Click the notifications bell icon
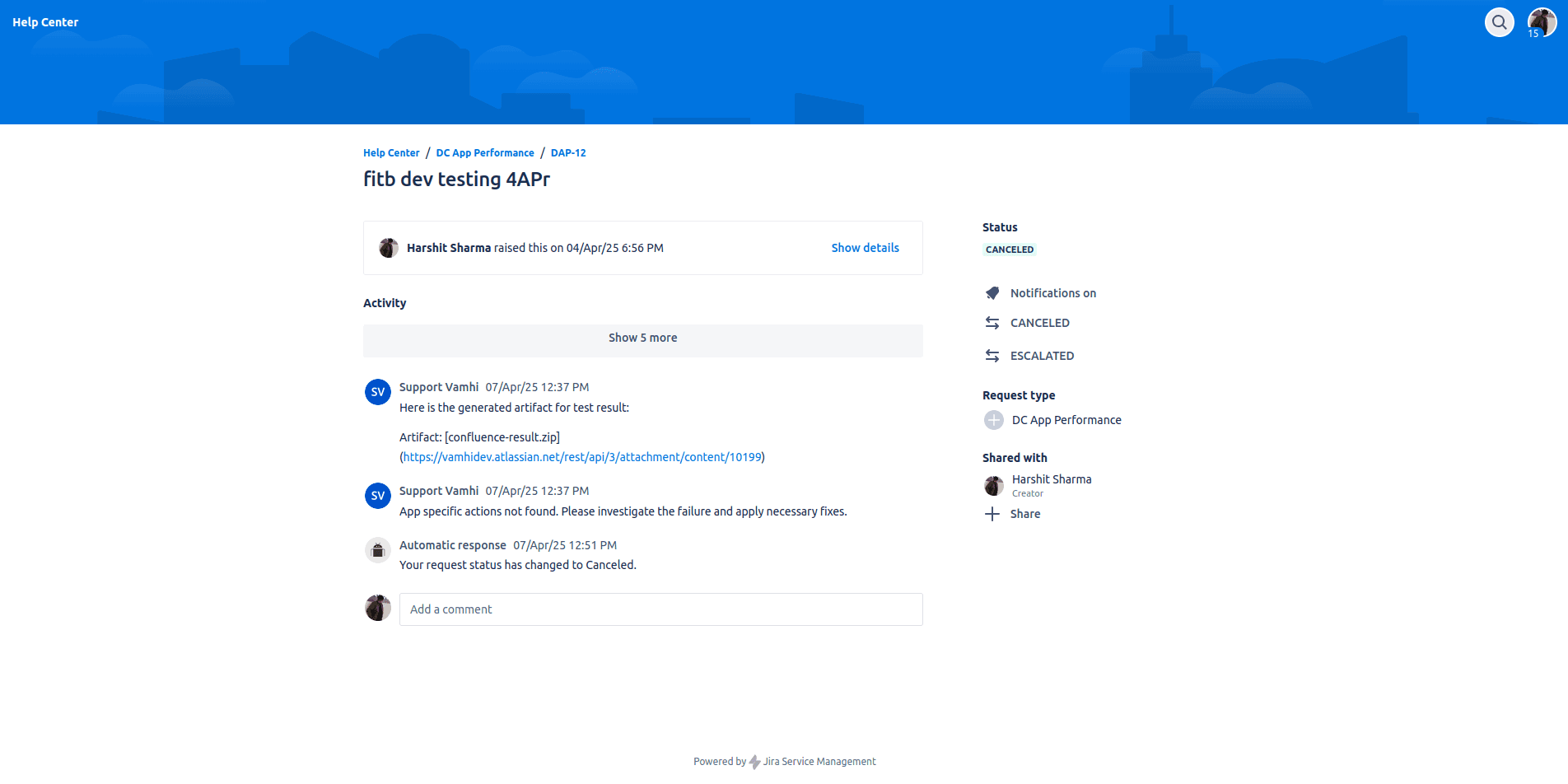 point(992,293)
